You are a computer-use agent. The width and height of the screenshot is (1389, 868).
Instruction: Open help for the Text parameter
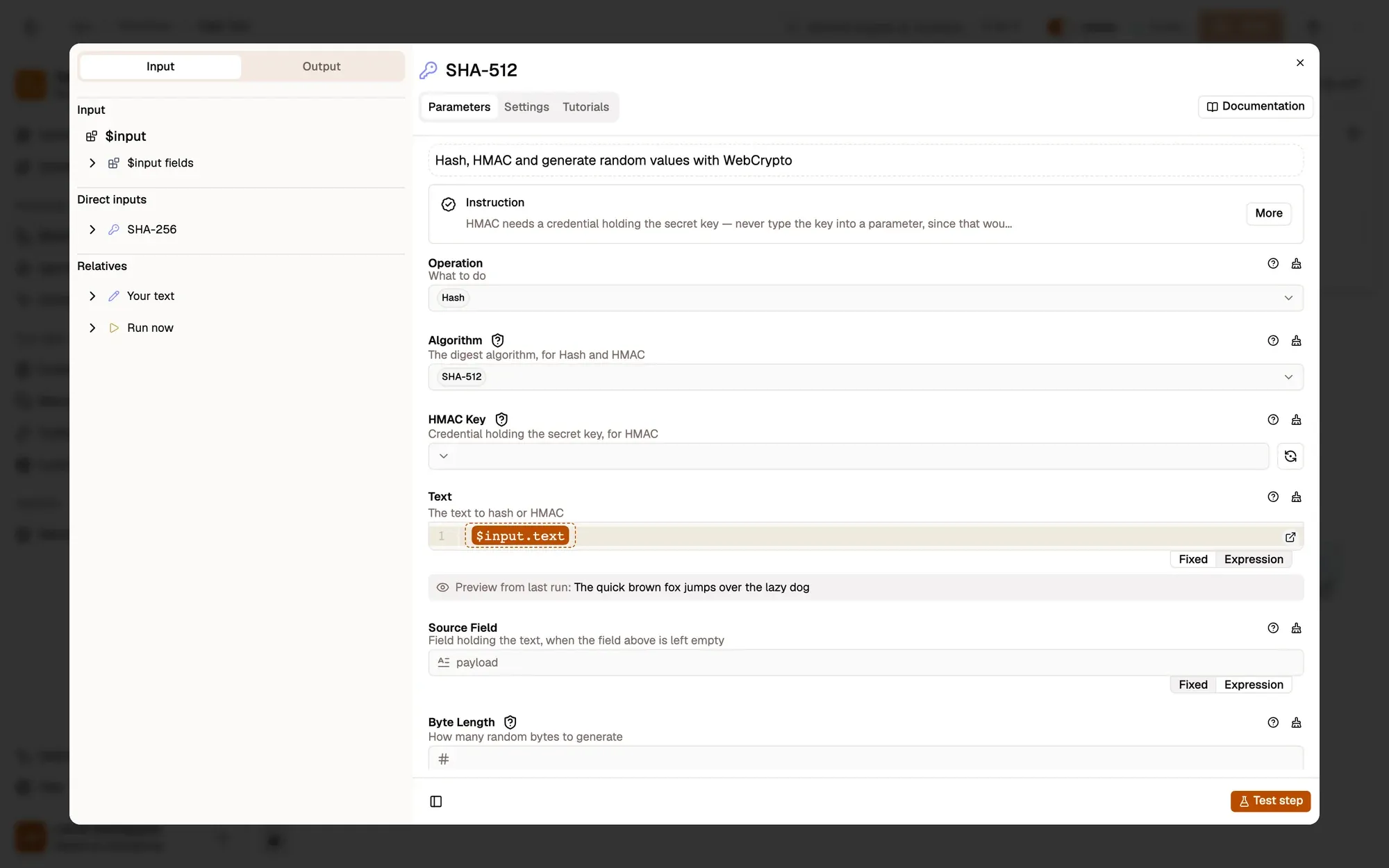pos(1273,496)
